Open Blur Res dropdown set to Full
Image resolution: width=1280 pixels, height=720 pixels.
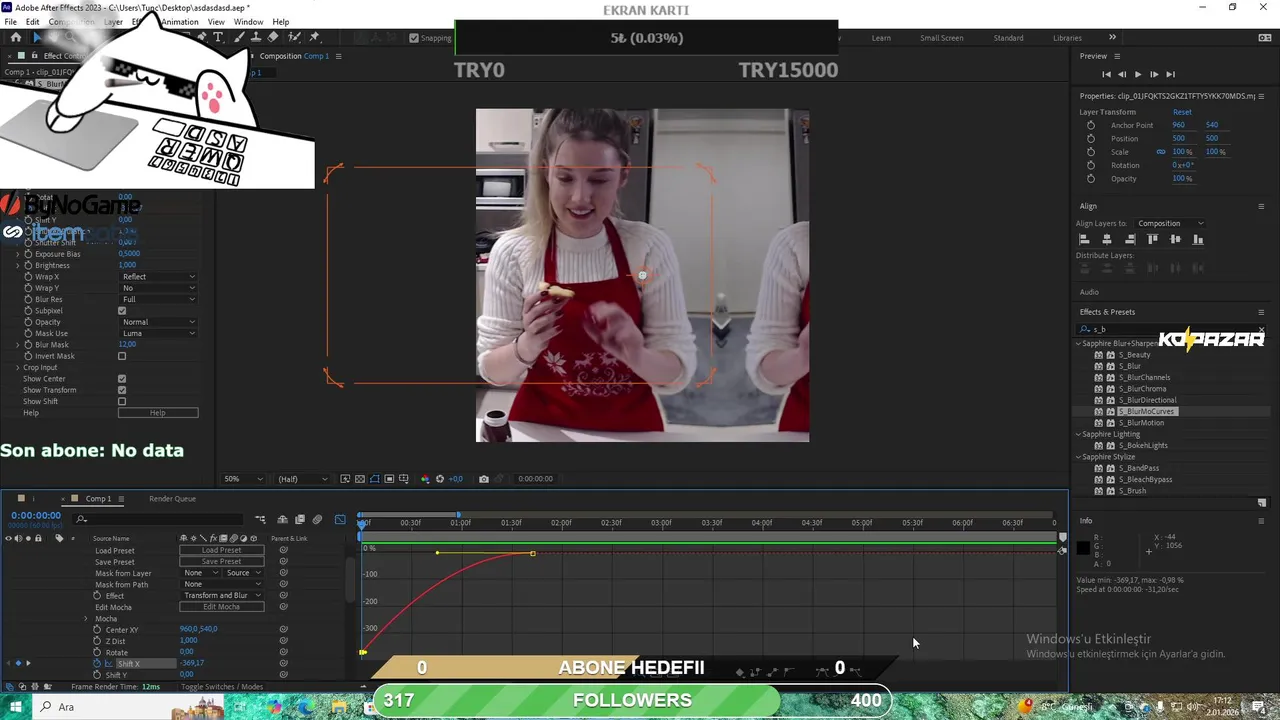coord(158,299)
